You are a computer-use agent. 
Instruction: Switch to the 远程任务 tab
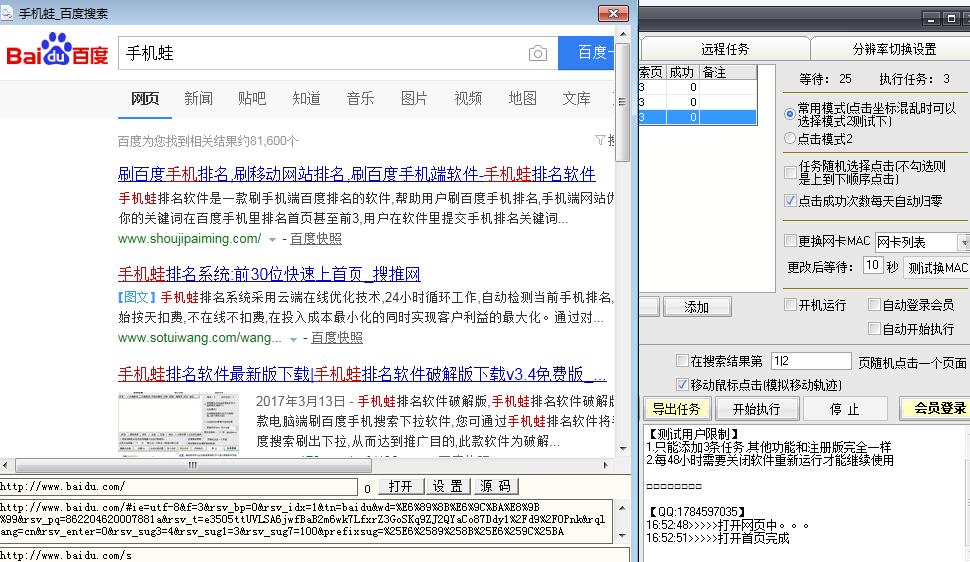pos(724,49)
